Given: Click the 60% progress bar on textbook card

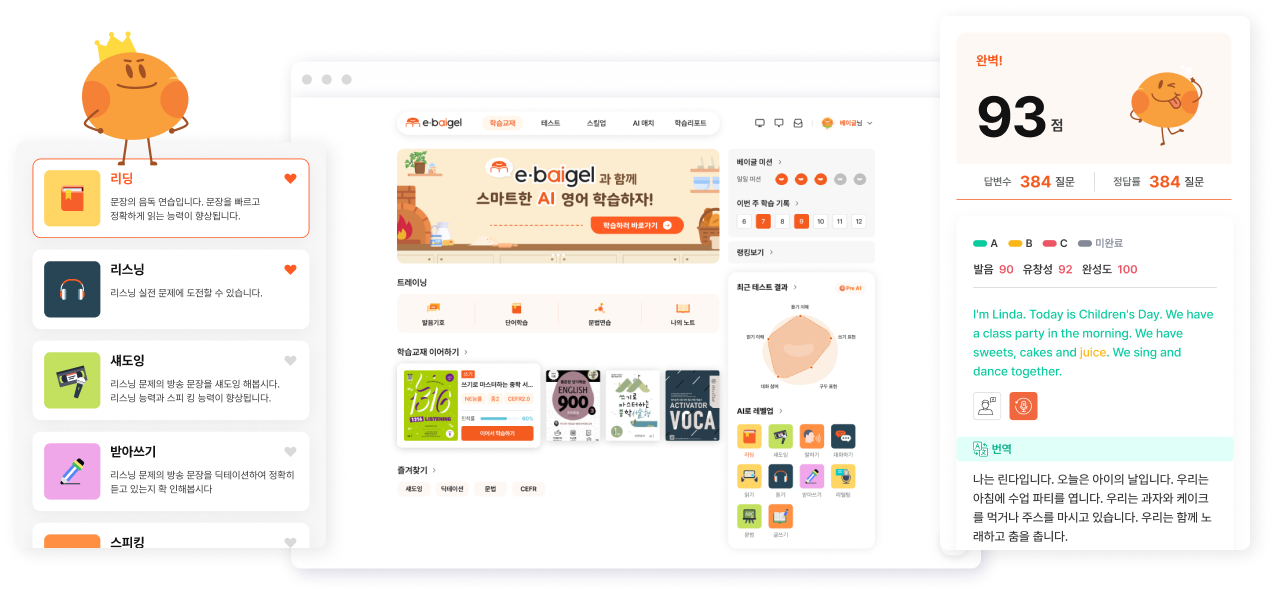Looking at the screenshot, I should (498, 418).
